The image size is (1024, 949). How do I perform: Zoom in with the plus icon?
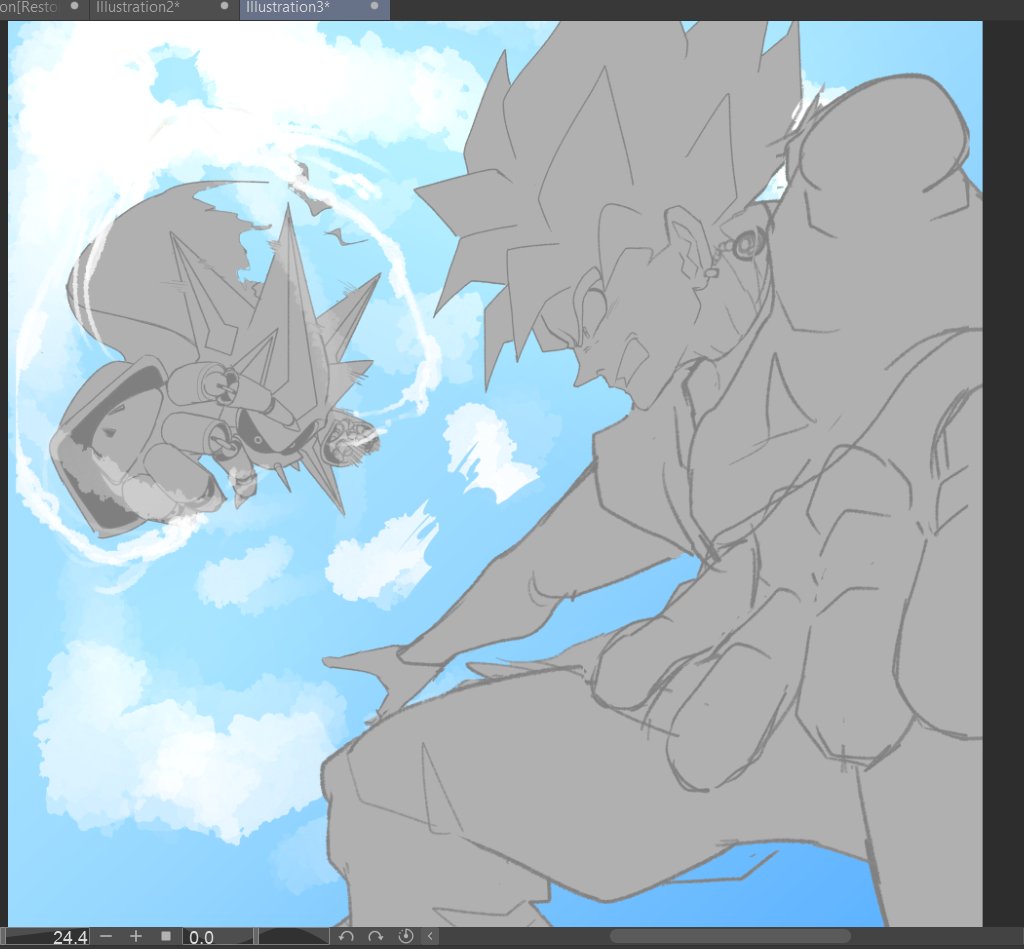pos(137,937)
